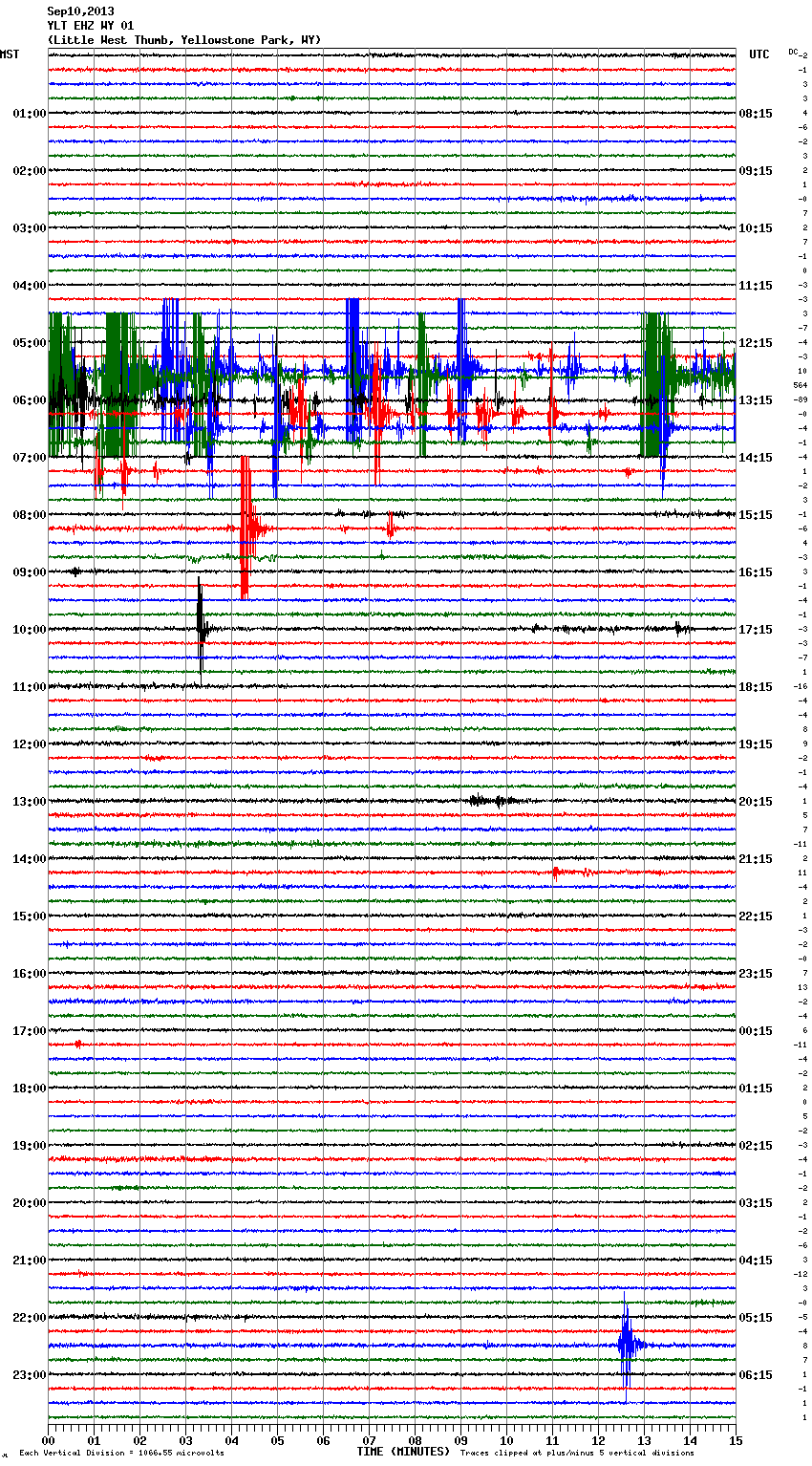Select the 18:00 MST time label
Screen dimensions: 812x1466
[x=30, y=1089]
